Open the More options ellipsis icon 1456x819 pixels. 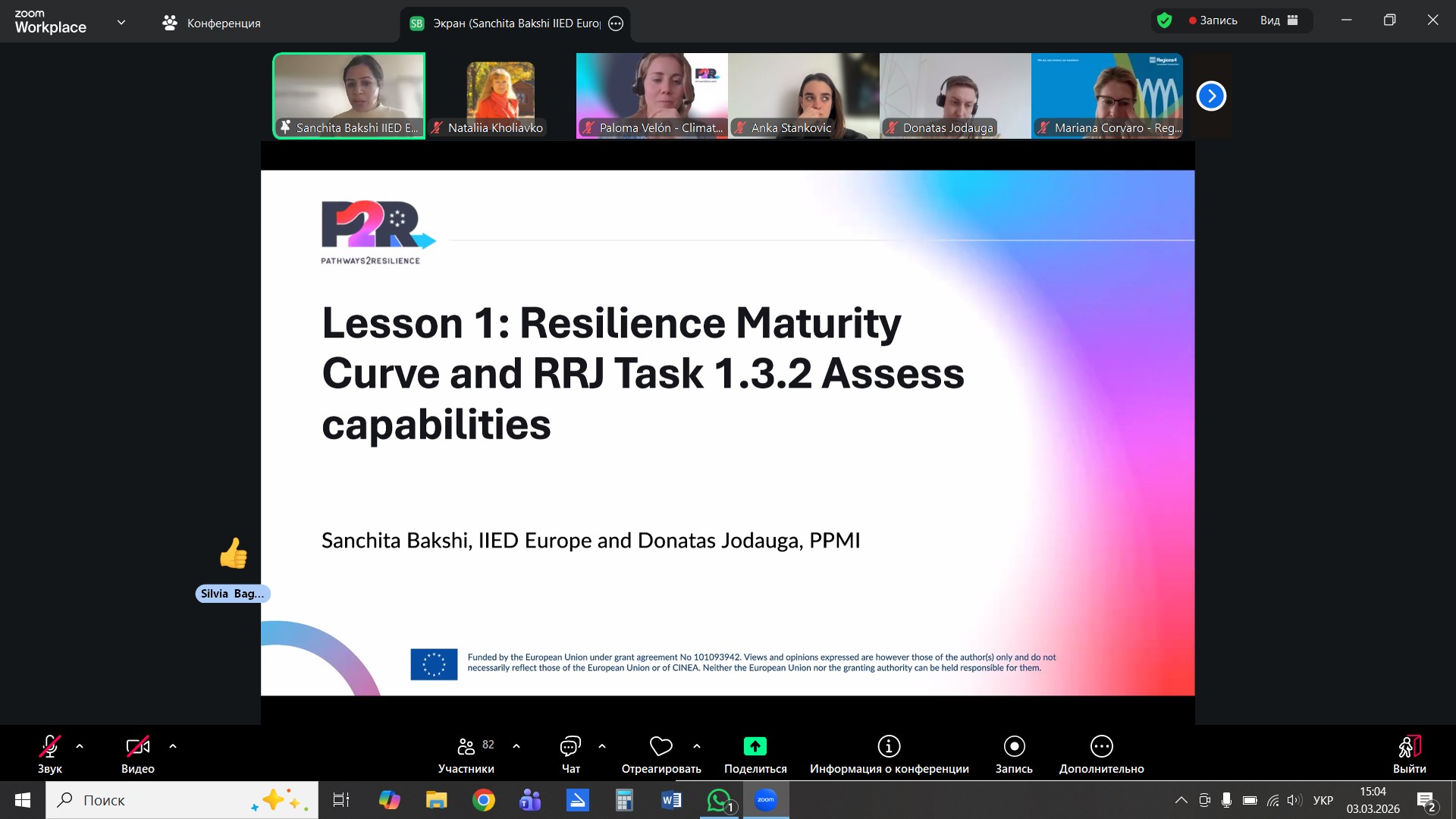[1101, 747]
